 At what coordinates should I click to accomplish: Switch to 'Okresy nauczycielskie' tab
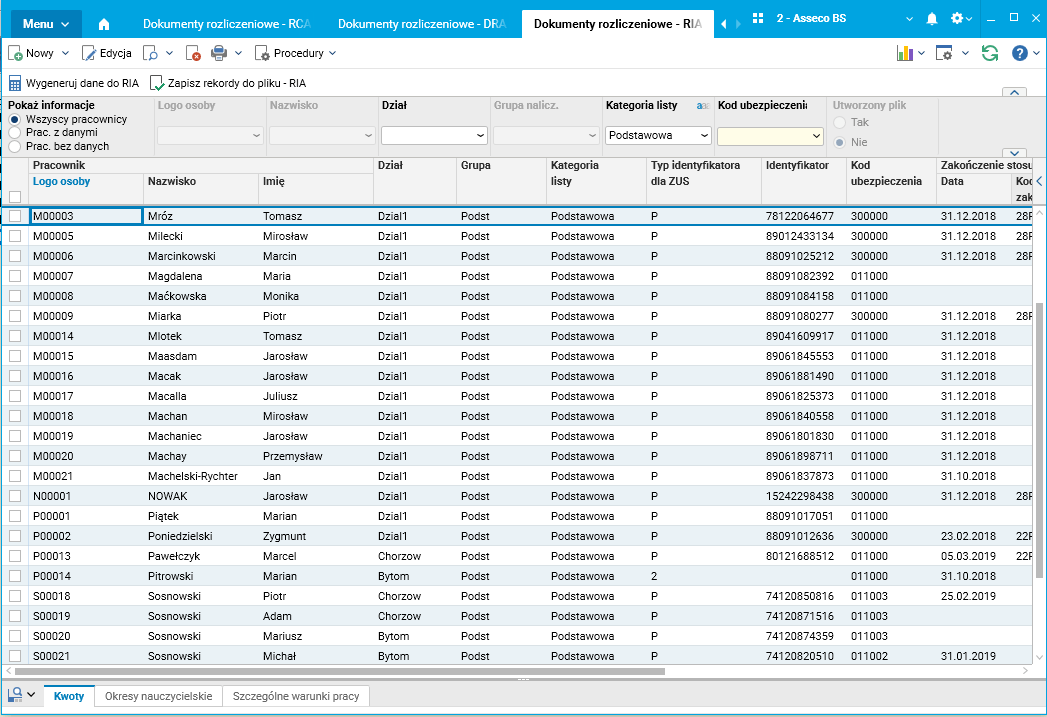tap(158, 696)
